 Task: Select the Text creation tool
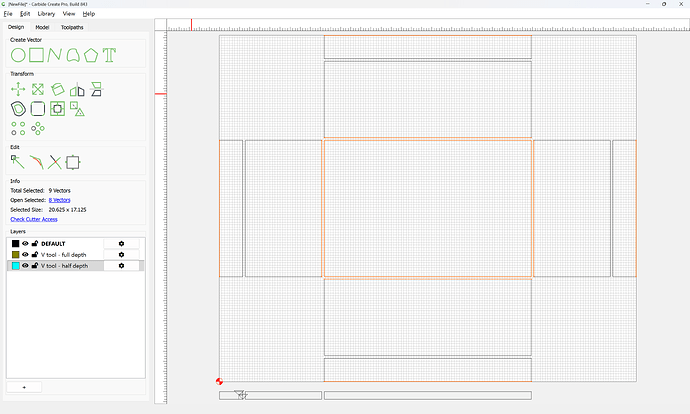point(109,55)
